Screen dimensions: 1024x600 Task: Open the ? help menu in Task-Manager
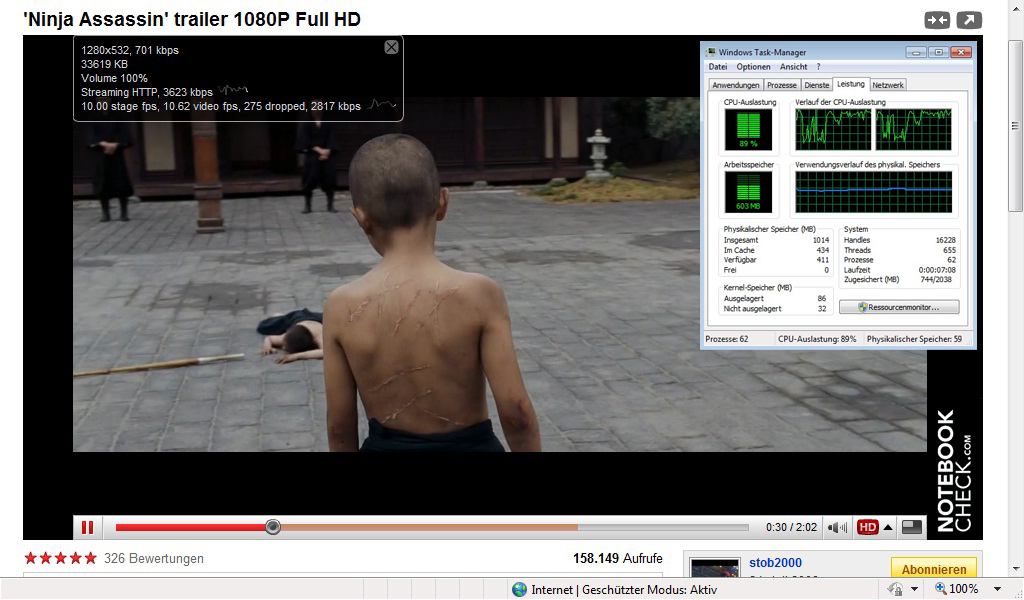(818, 67)
